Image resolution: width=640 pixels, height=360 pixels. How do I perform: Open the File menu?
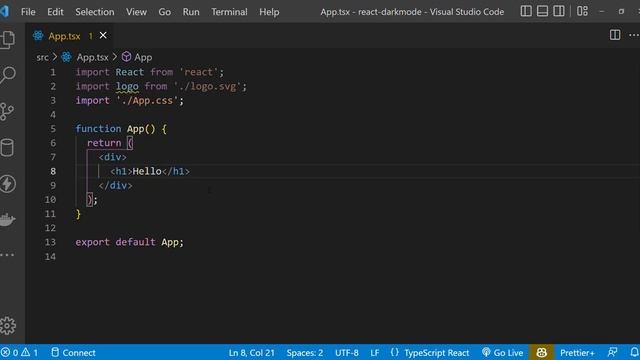click(x=28, y=12)
